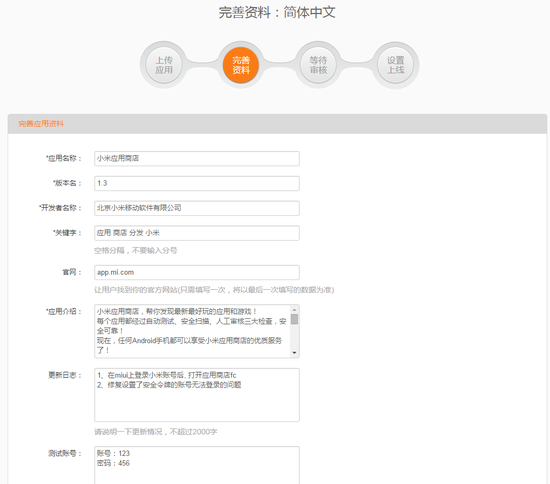Click inside the 测试账号 text area
550x484 pixels.
click(x=197, y=465)
